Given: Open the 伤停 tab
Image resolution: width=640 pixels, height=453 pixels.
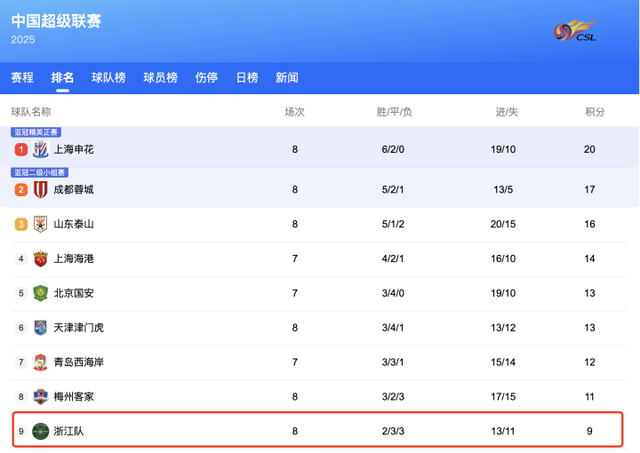Looking at the screenshot, I should pyautogui.click(x=207, y=78).
